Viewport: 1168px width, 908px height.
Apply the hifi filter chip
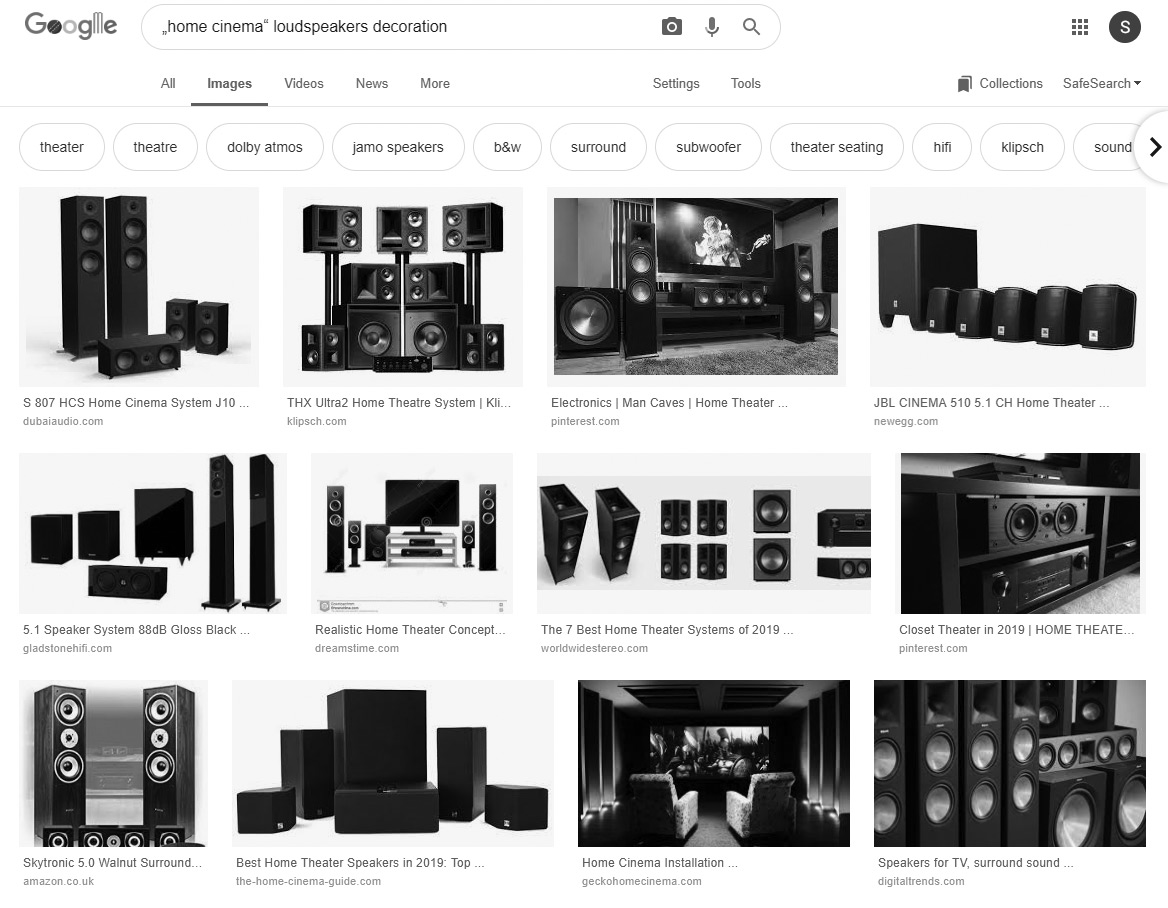point(942,147)
